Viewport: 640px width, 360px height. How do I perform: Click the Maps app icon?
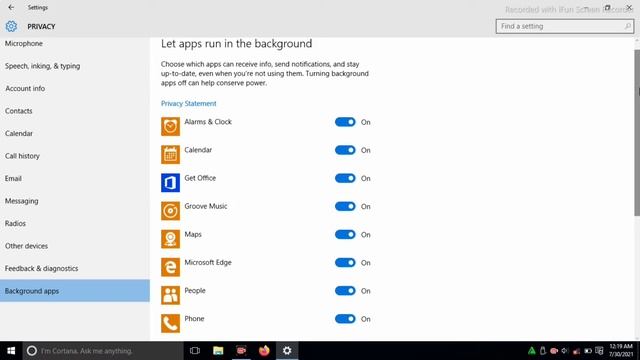click(170, 239)
